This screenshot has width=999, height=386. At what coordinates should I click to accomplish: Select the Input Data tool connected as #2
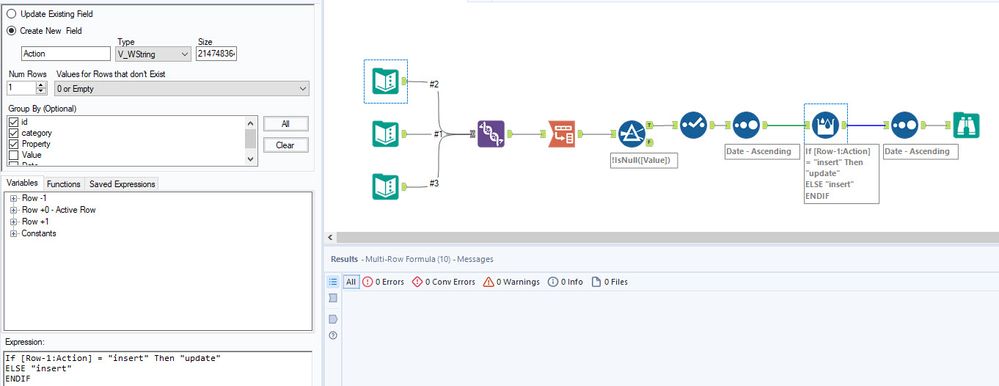tap(385, 81)
